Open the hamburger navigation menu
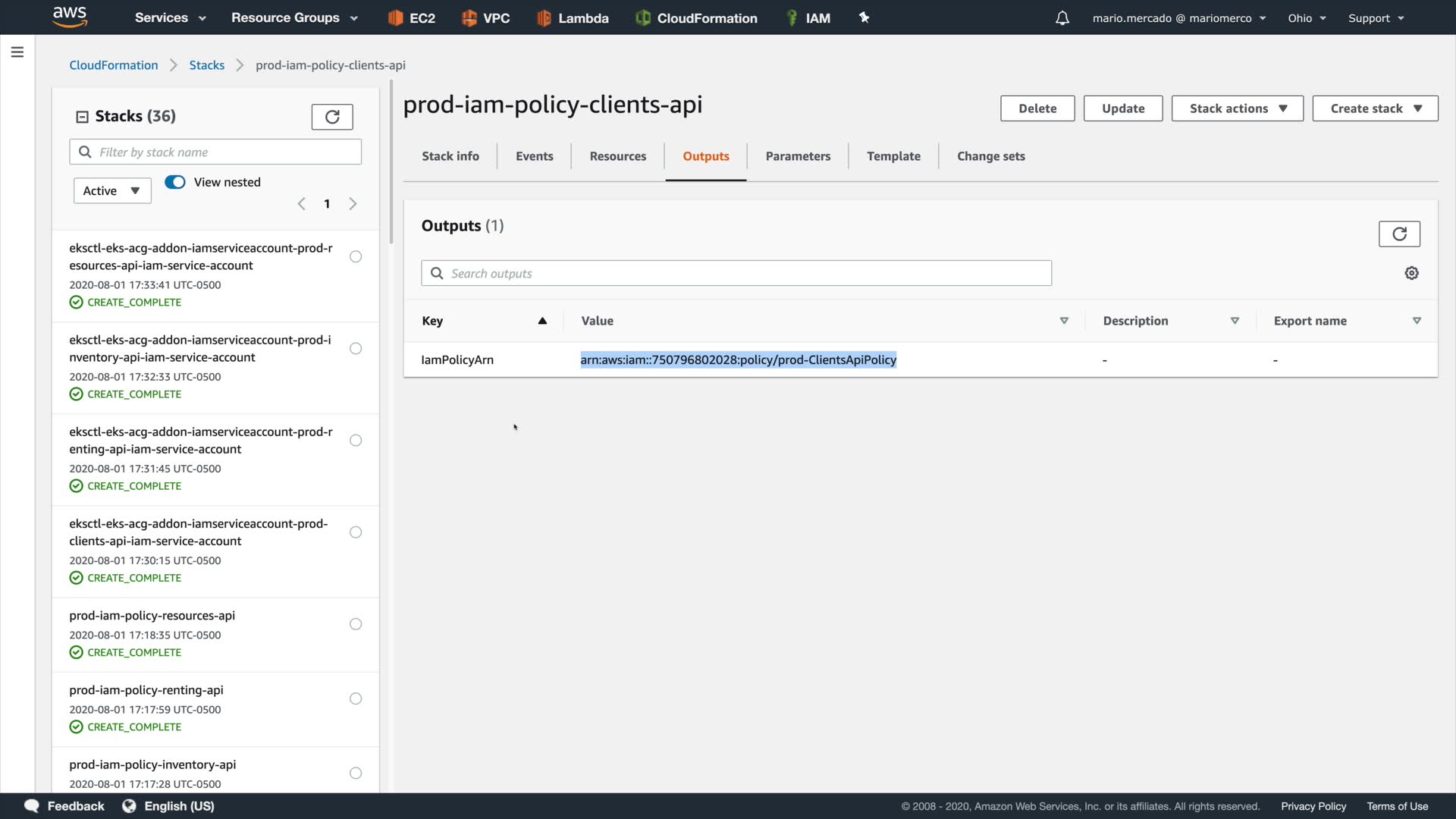Screen dimensions: 1456x819 [x=17, y=52]
